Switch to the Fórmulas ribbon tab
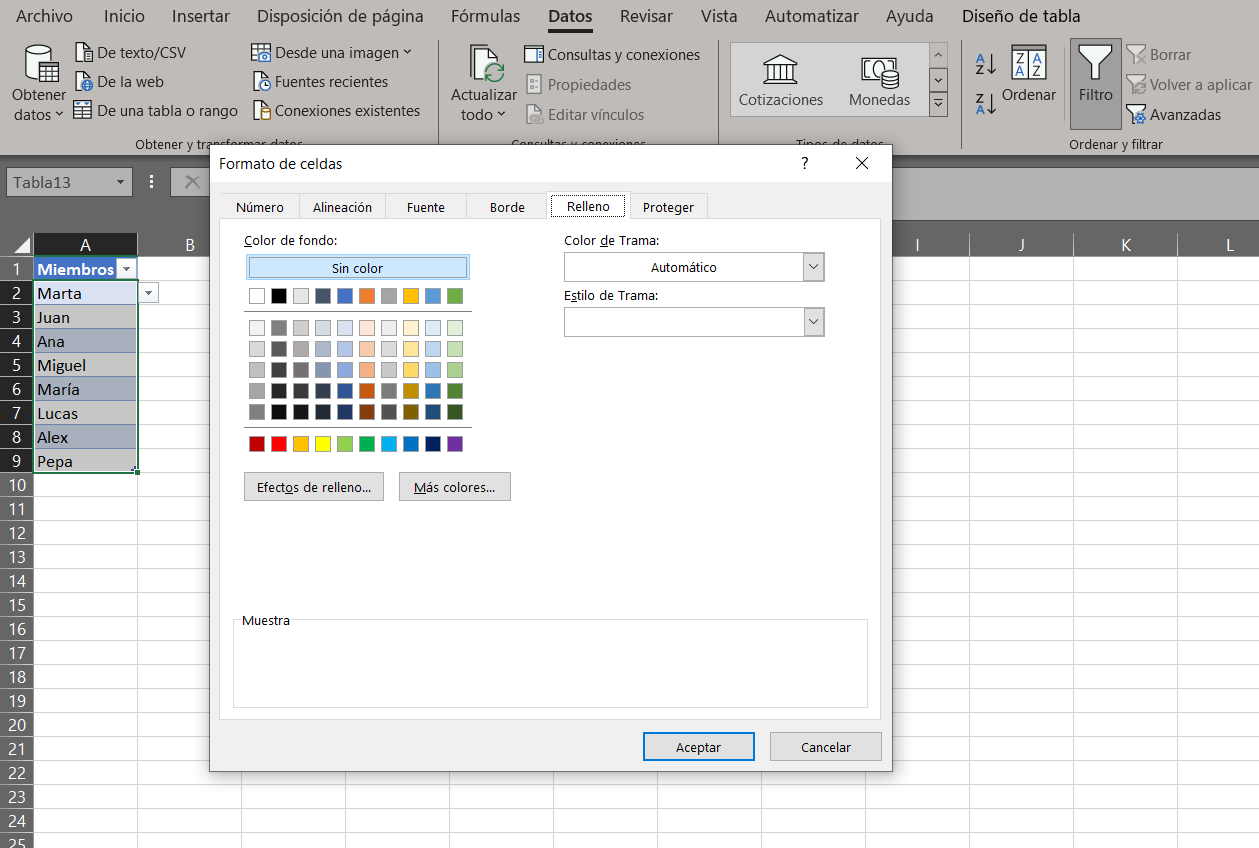This screenshot has height=848, width=1259. pyautogui.click(x=485, y=16)
